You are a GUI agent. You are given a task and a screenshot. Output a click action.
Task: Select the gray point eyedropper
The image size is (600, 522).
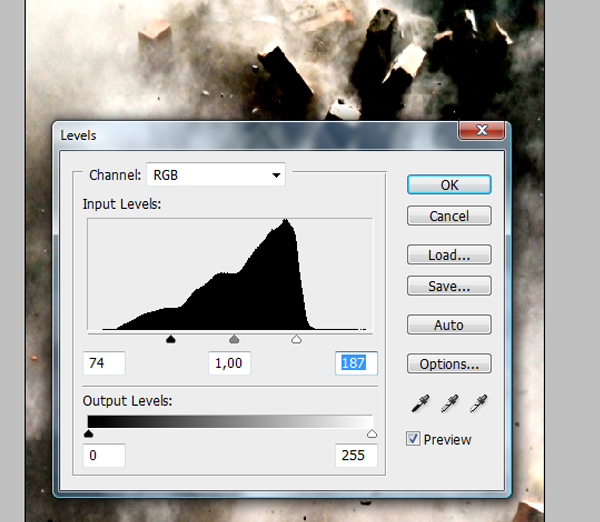[x=450, y=403]
